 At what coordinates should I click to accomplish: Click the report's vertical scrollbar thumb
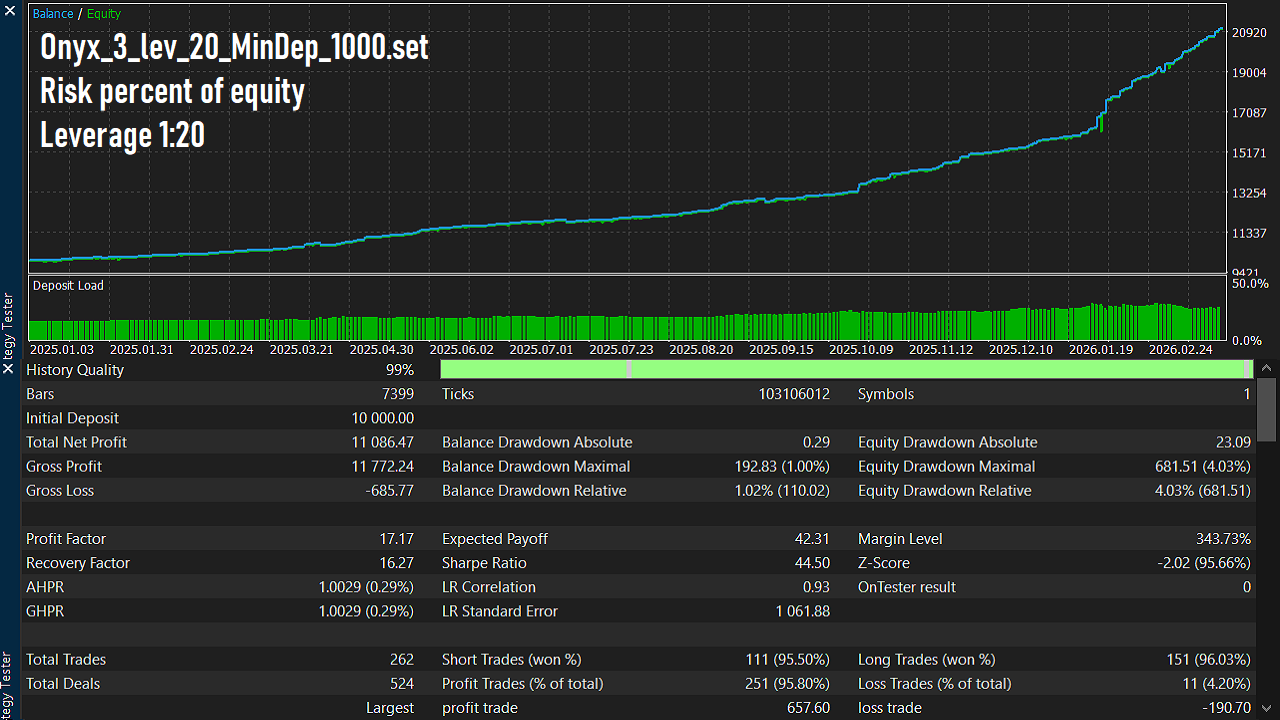pos(1267,409)
